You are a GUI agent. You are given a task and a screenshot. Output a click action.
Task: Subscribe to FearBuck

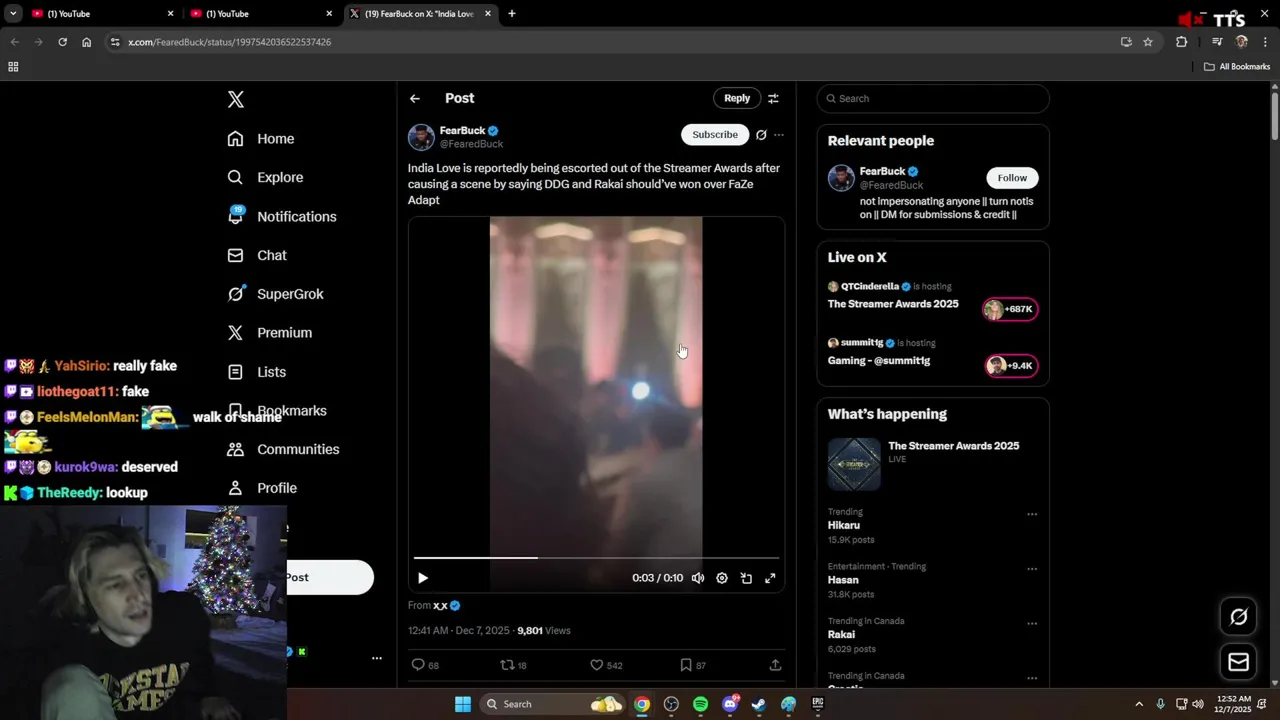point(715,134)
